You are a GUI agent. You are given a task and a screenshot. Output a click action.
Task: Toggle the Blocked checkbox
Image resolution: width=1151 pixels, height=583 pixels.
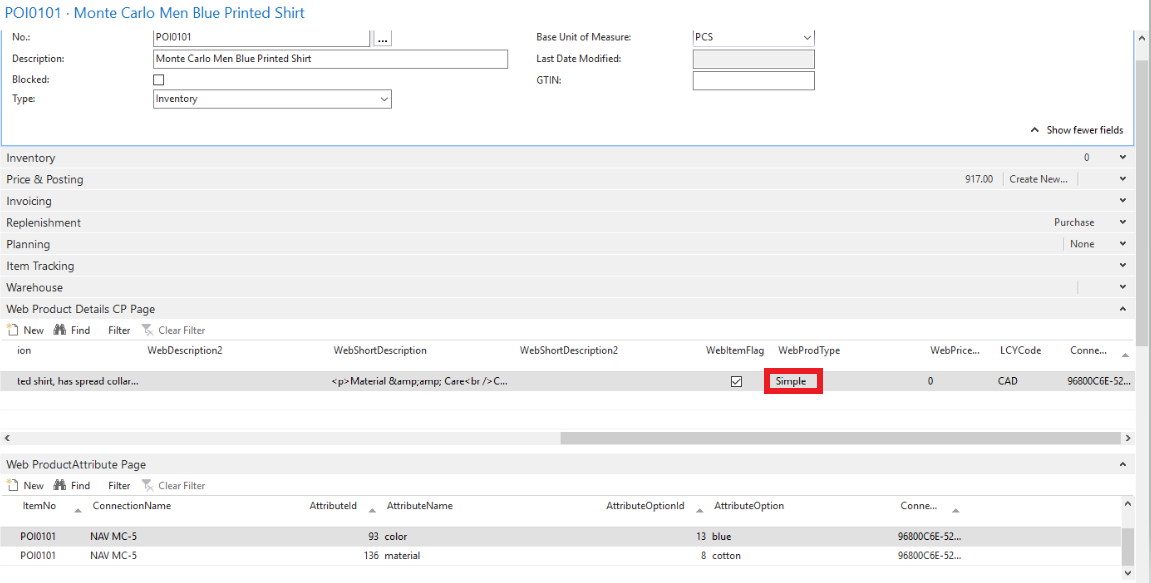[x=158, y=80]
